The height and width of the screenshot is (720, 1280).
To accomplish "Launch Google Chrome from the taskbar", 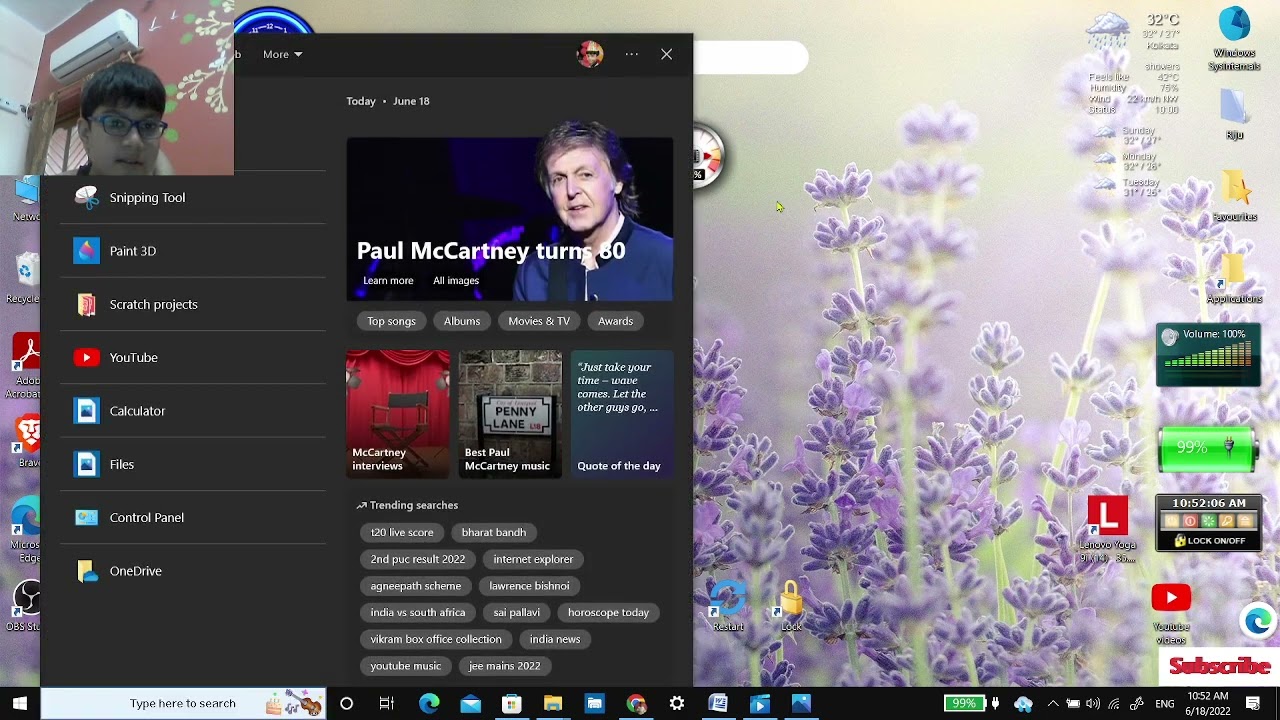I will (x=636, y=704).
